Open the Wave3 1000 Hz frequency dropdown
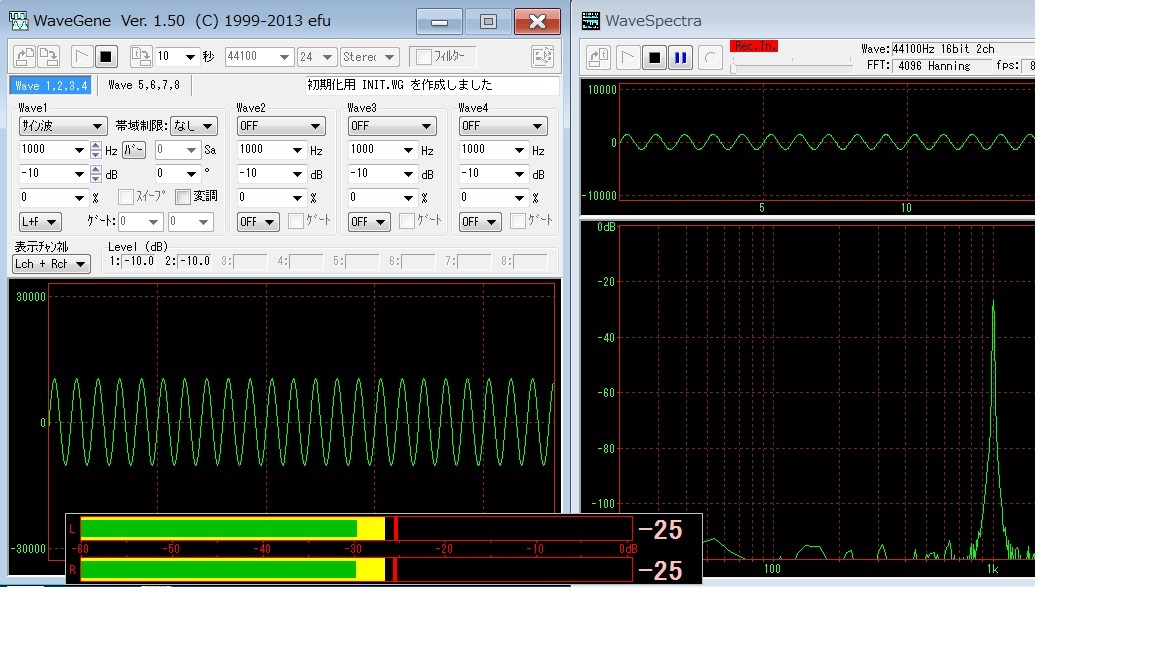 tap(382, 150)
